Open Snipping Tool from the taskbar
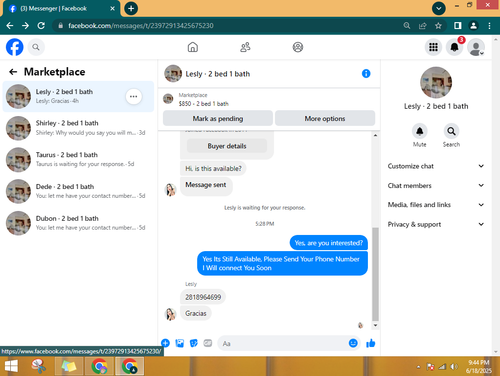 39,366
